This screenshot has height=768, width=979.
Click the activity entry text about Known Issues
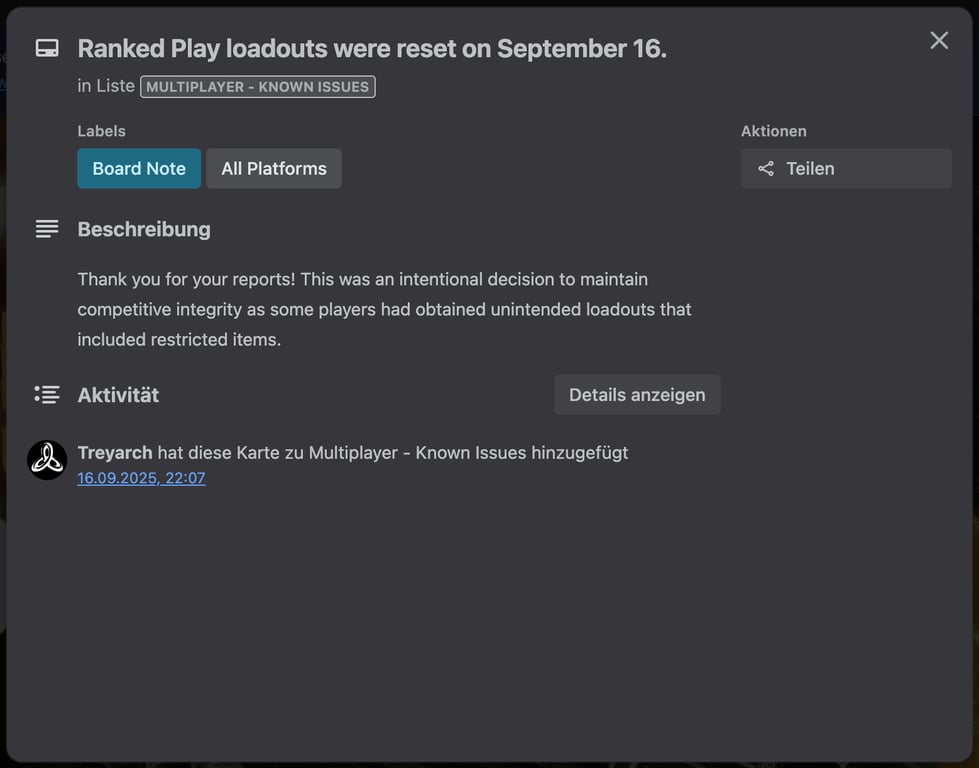pyautogui.click(x=392, y=453)
